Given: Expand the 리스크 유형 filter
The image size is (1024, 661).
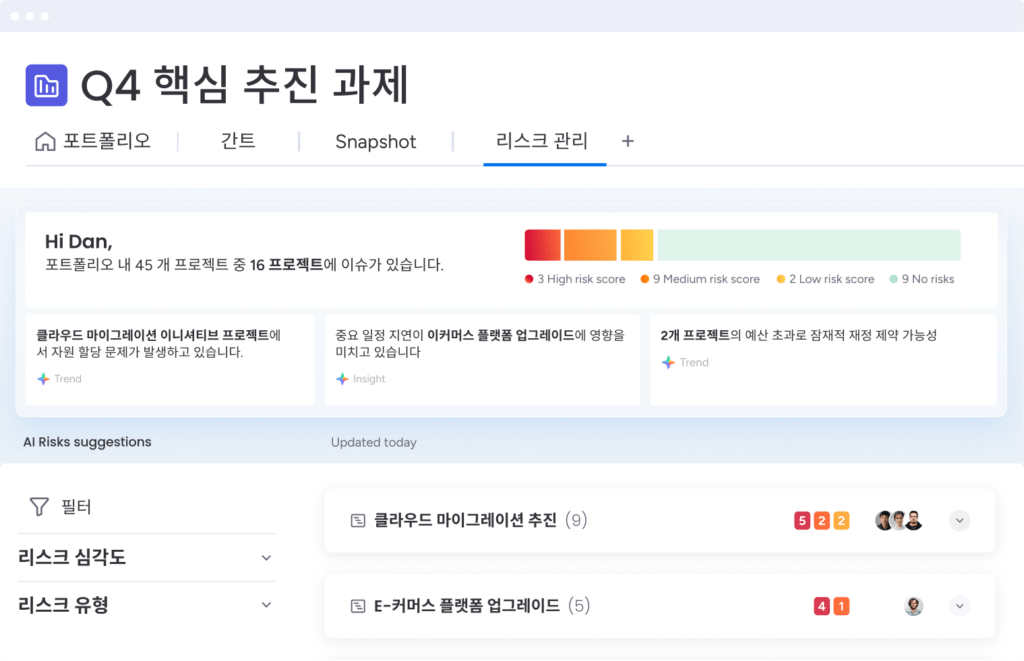Looking at the screenshot, I should tap(266, 605).
